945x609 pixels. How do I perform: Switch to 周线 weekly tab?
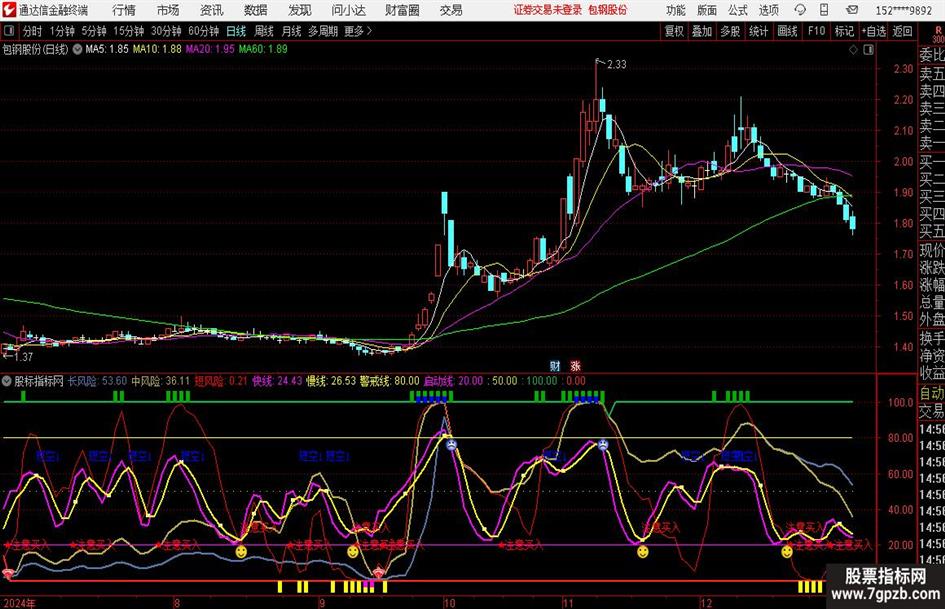click(264, 31)
